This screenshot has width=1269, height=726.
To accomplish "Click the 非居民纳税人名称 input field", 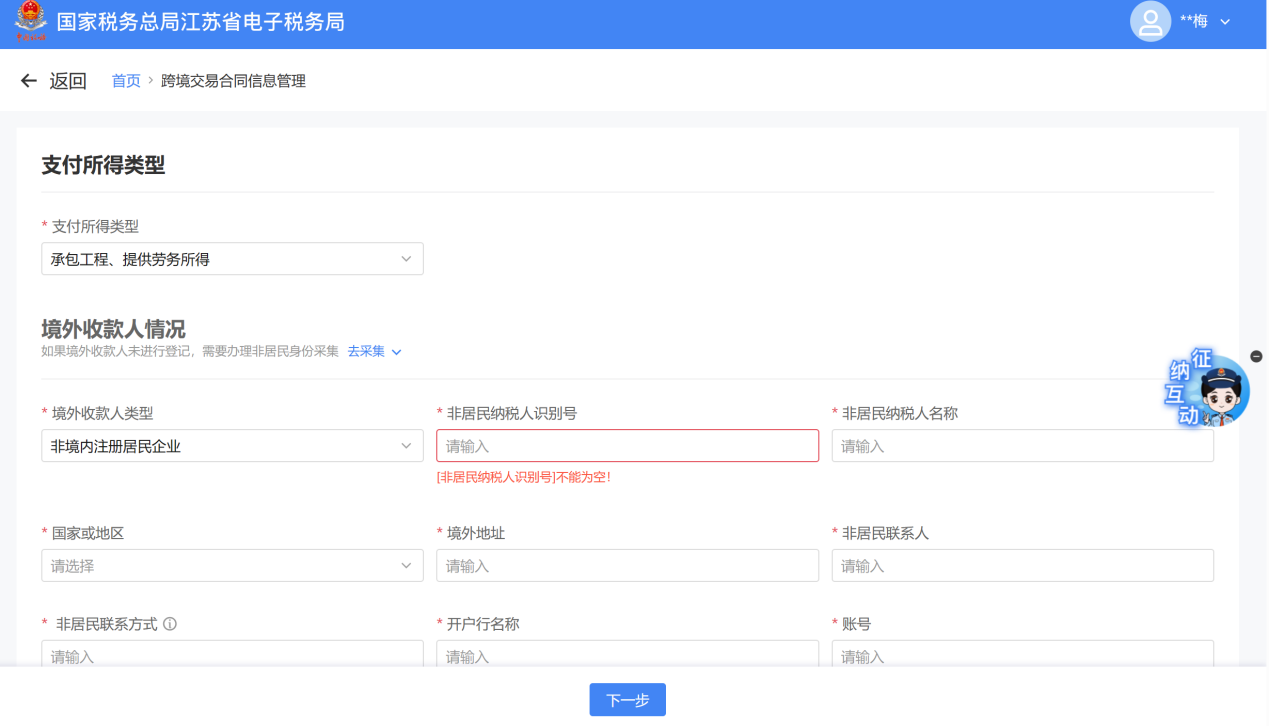I will coord(1022,446).
